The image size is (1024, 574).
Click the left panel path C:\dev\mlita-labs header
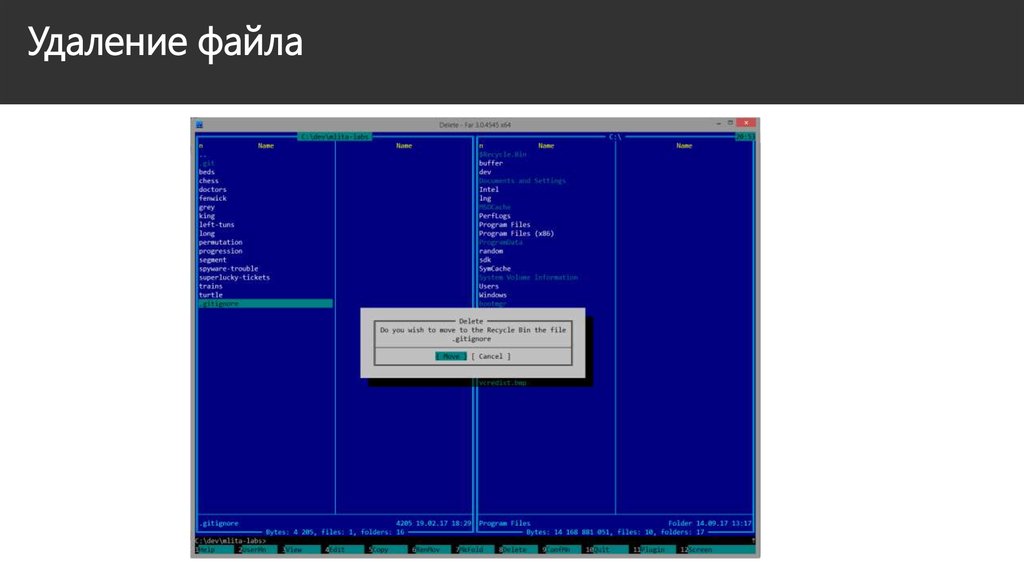[x=335, y=137]
